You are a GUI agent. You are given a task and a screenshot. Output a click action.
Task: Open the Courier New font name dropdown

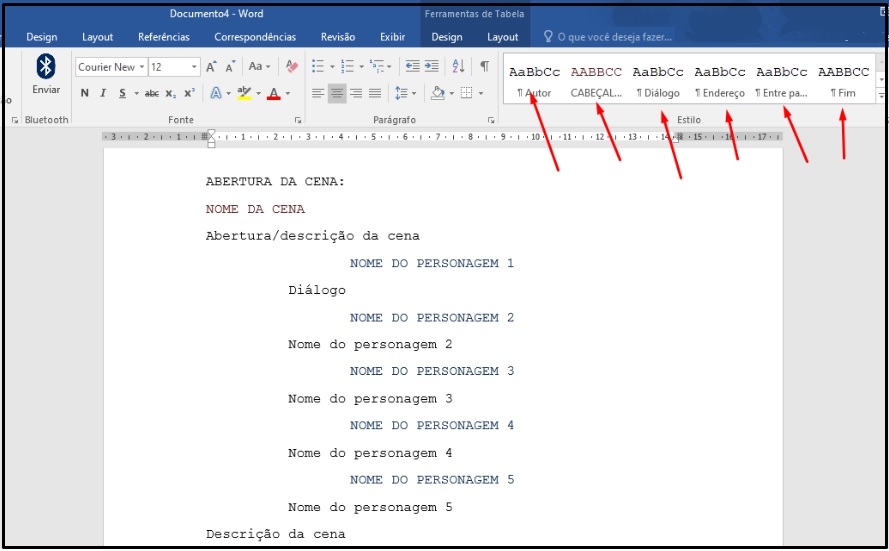[x=142, y=67]
